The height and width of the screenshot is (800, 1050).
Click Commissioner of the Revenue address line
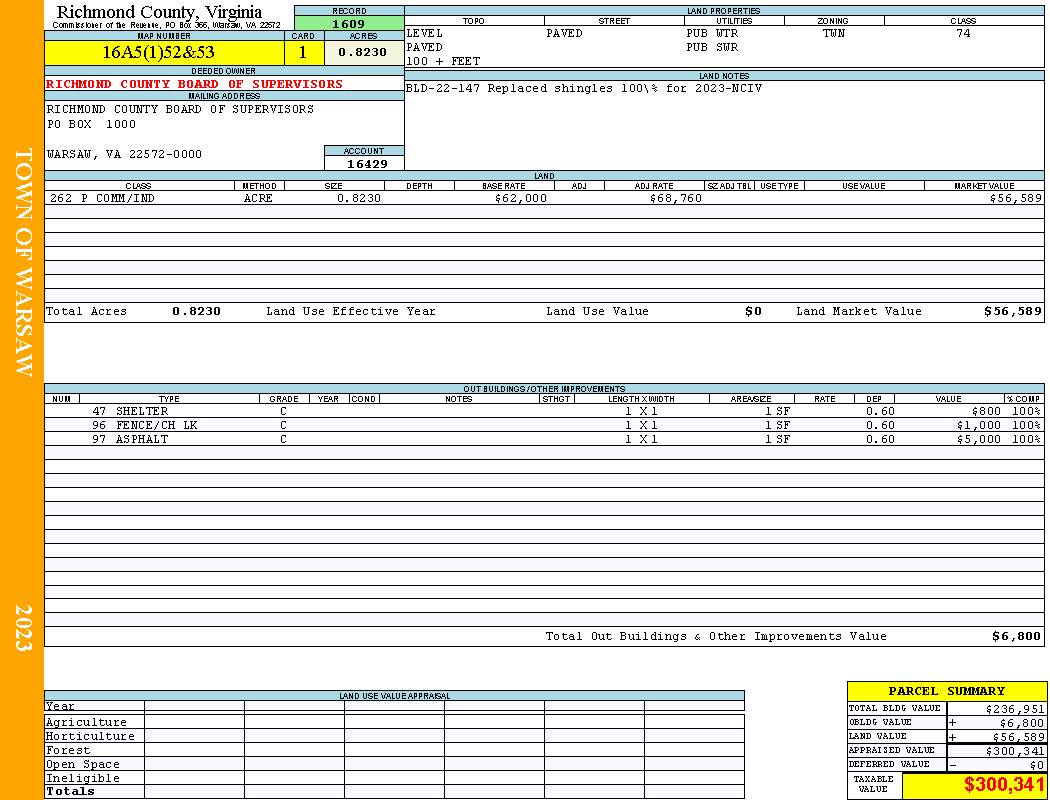[166, 25]
